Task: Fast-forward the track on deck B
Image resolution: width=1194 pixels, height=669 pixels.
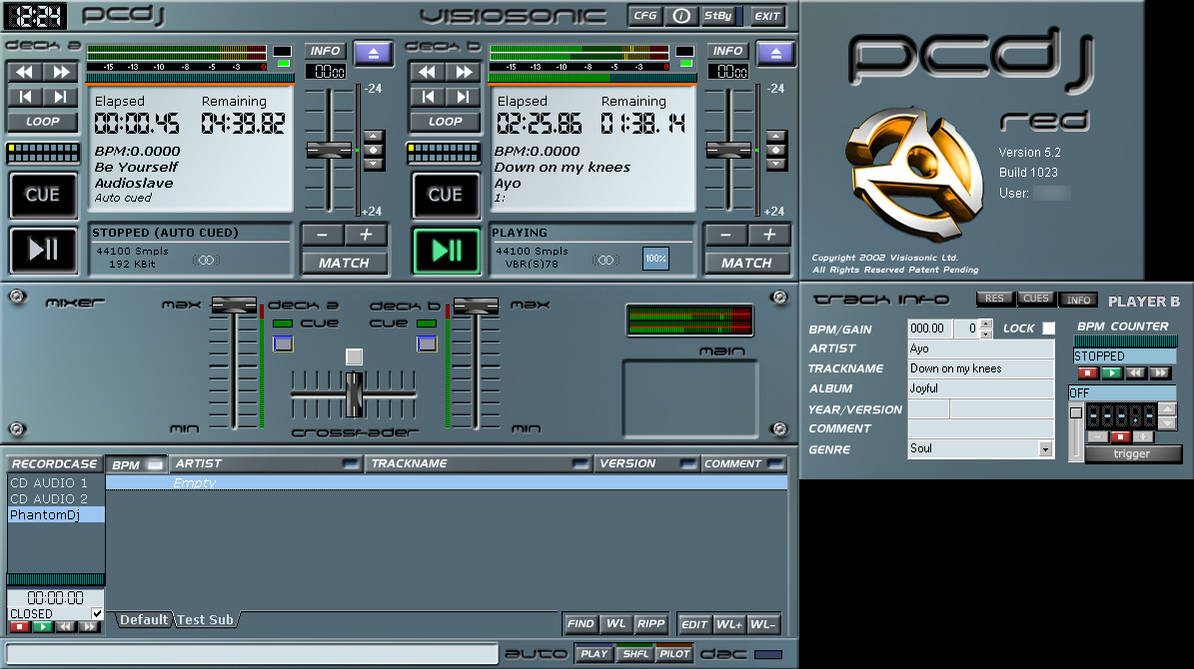Action: (x=464, y=72)
